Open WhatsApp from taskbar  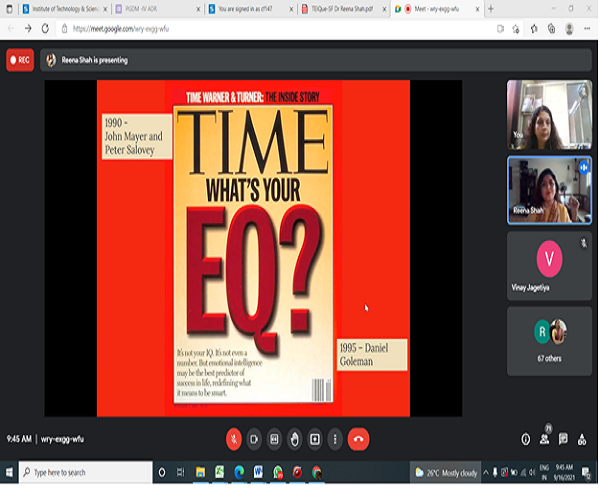[278, 472]
